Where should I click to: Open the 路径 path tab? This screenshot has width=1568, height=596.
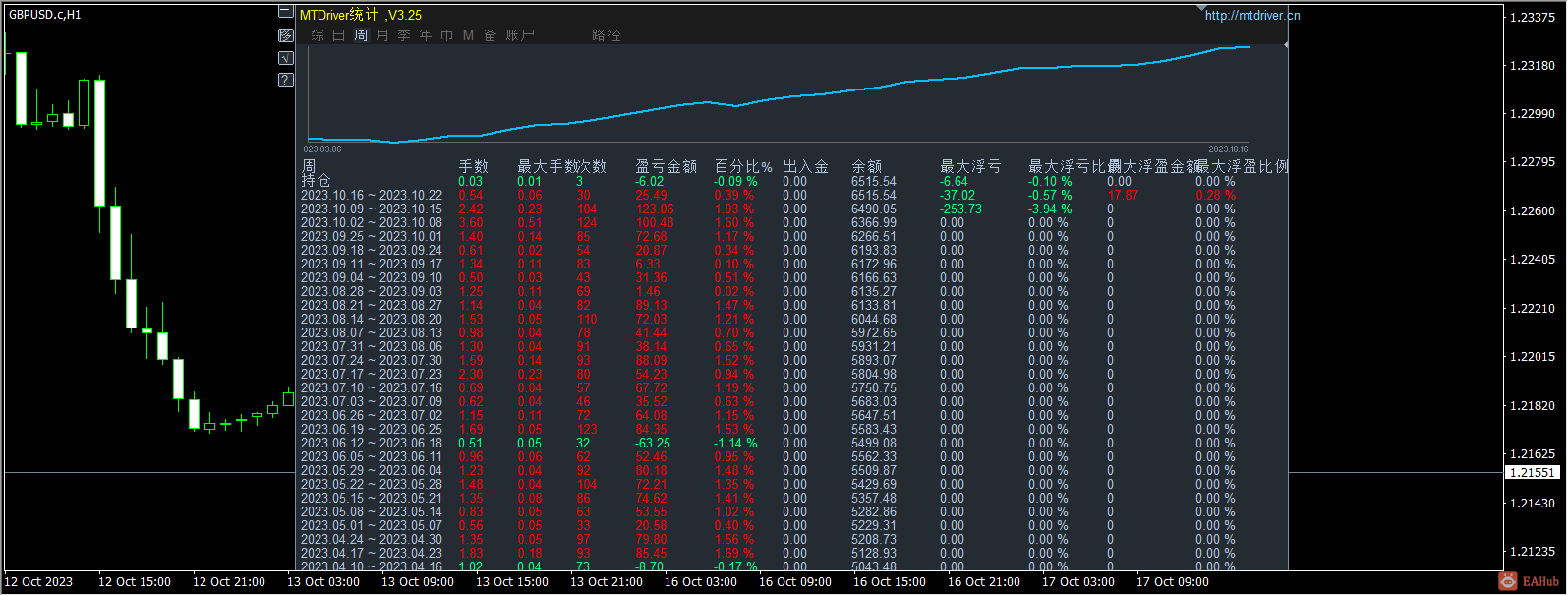(x=607, y=35)
